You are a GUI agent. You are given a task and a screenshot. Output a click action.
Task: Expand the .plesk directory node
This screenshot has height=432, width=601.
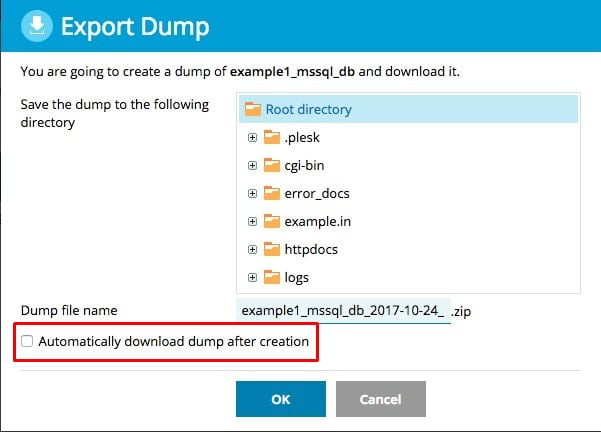point(253,137)
